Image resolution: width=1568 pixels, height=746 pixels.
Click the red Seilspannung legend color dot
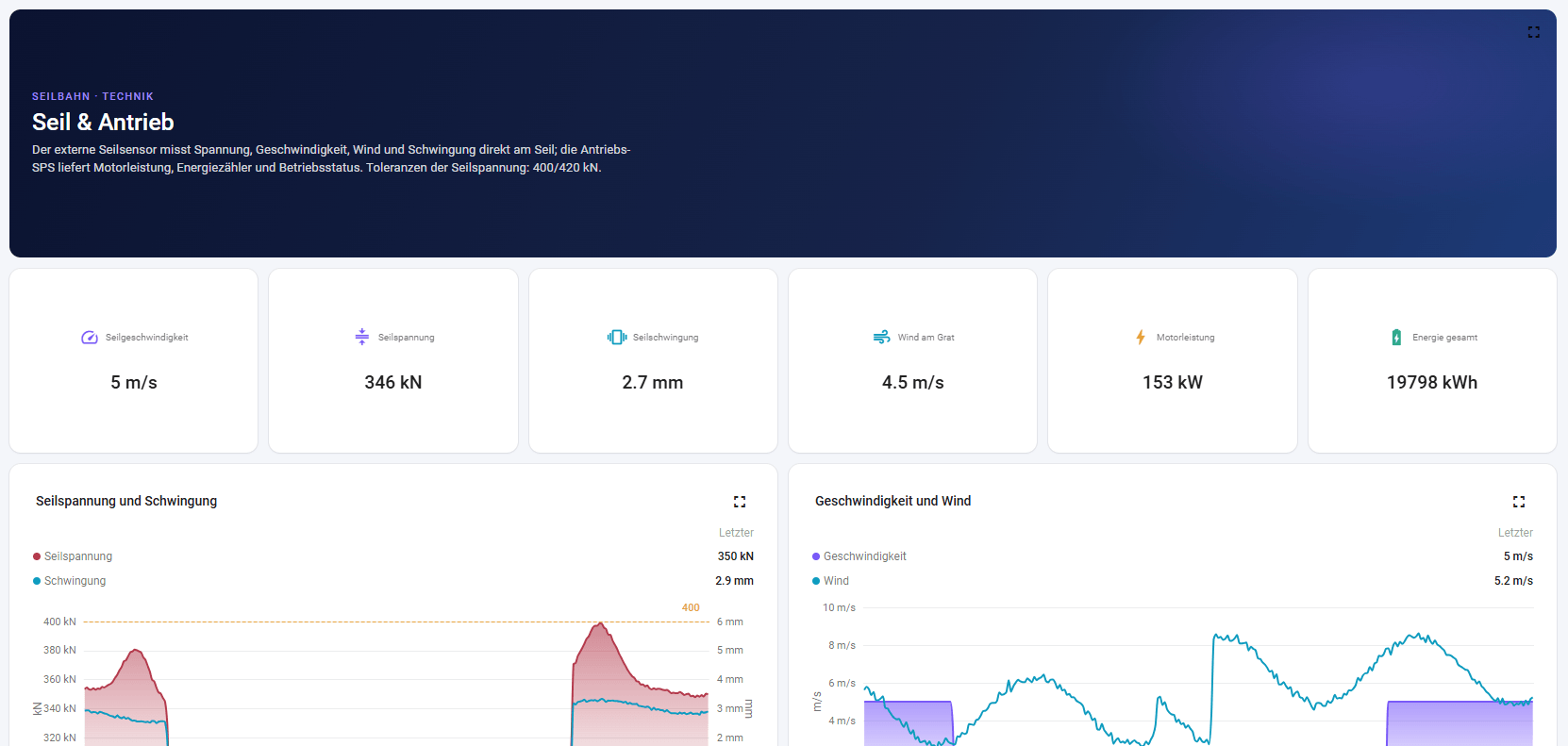point(37,556)
